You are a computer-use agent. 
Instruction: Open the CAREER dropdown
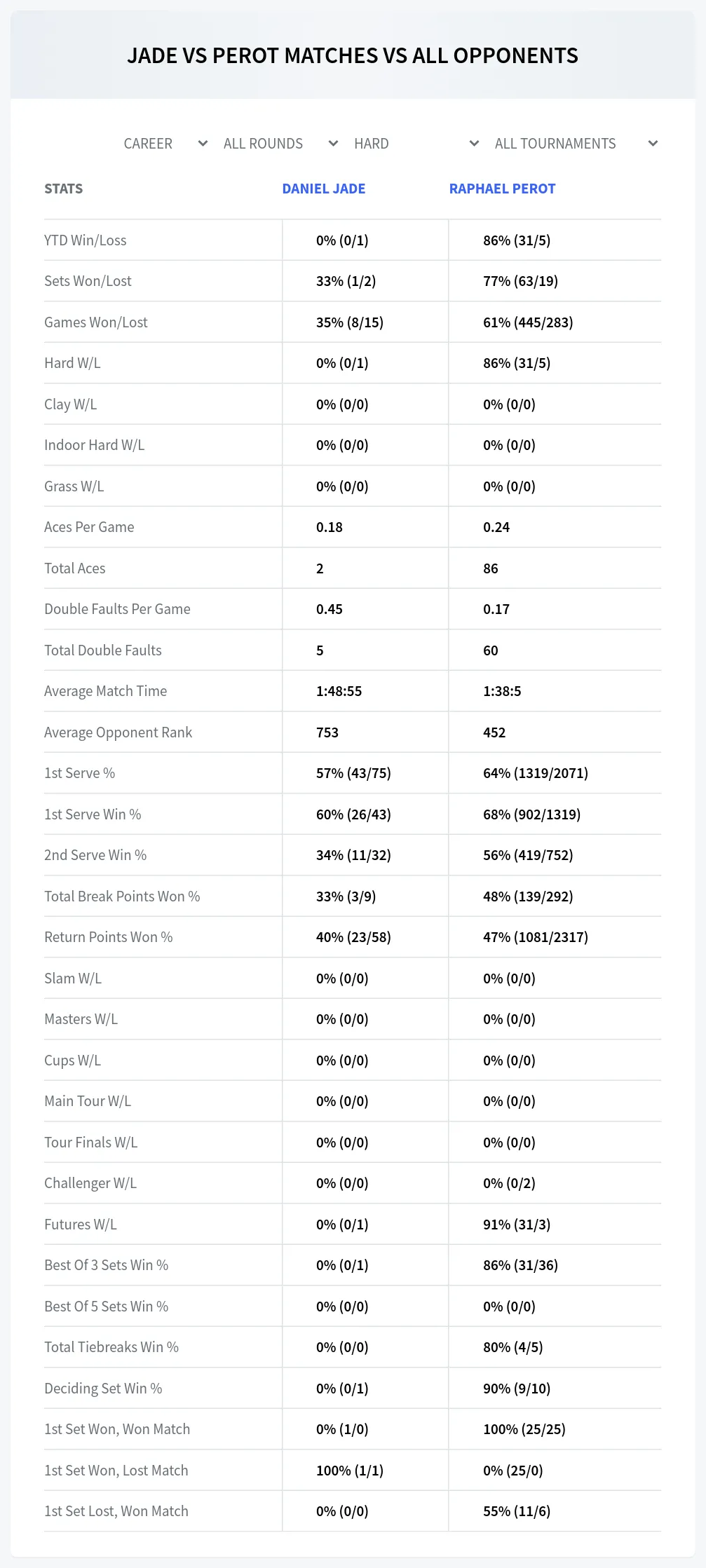click(164, 144)
